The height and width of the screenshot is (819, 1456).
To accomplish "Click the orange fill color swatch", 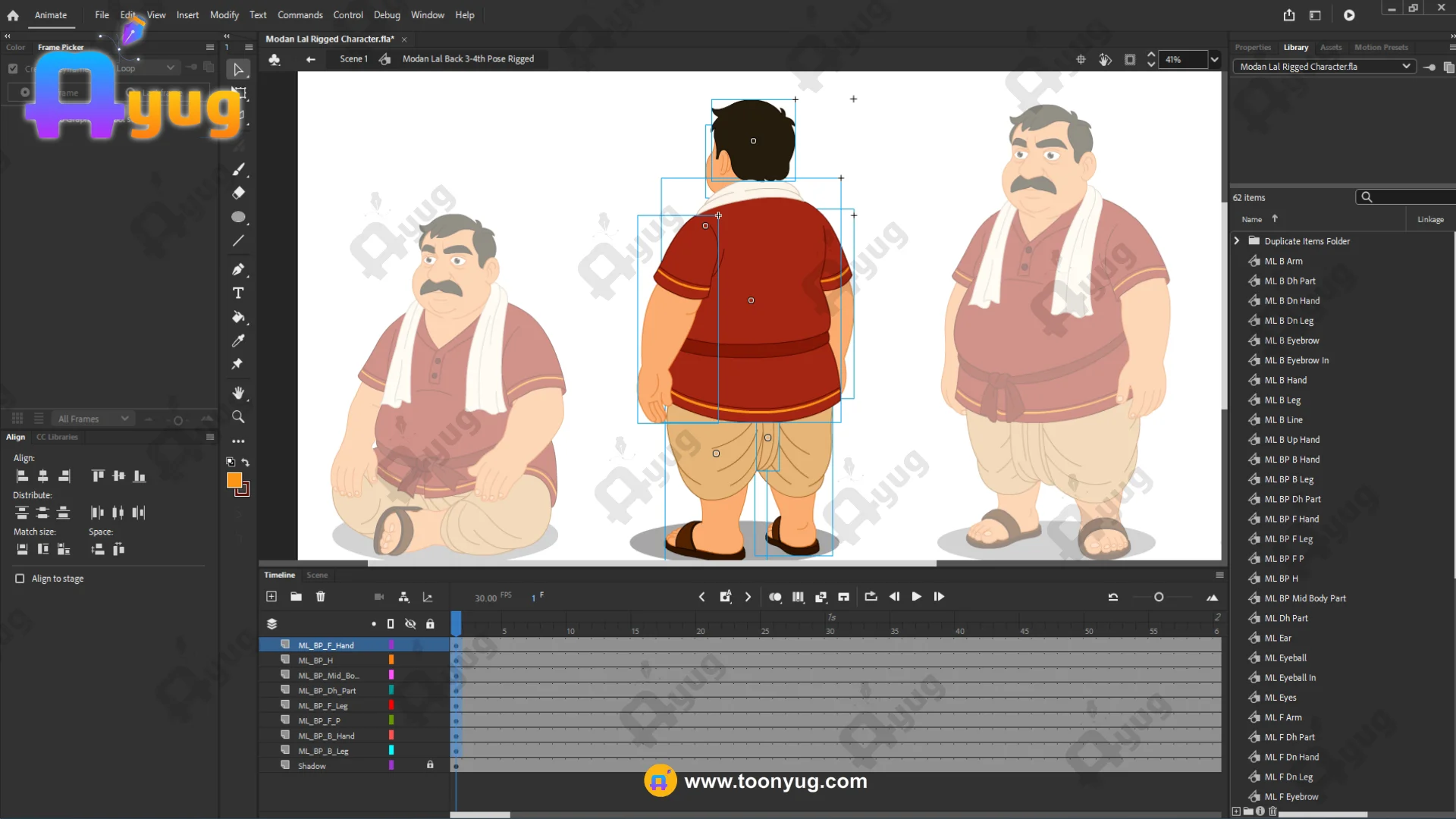I will 234,480.
